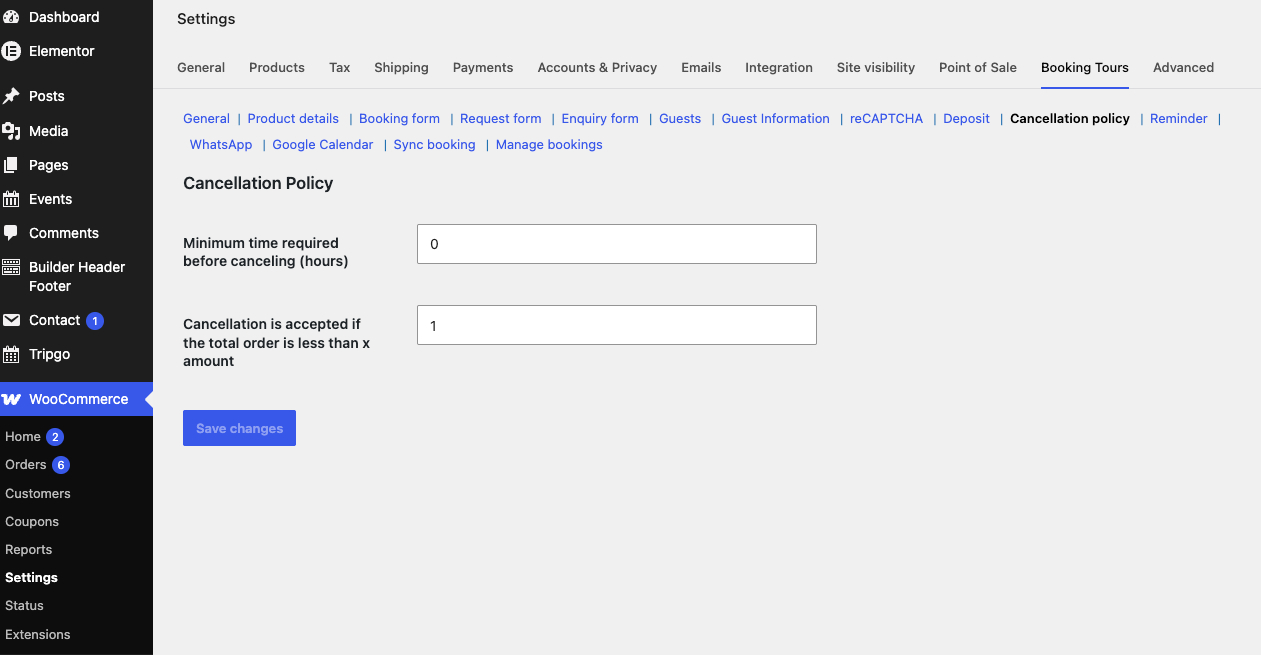Click the Tripgo calendar icon
The width and height of the screenshot is (1261, 655).
pos(11,354)
